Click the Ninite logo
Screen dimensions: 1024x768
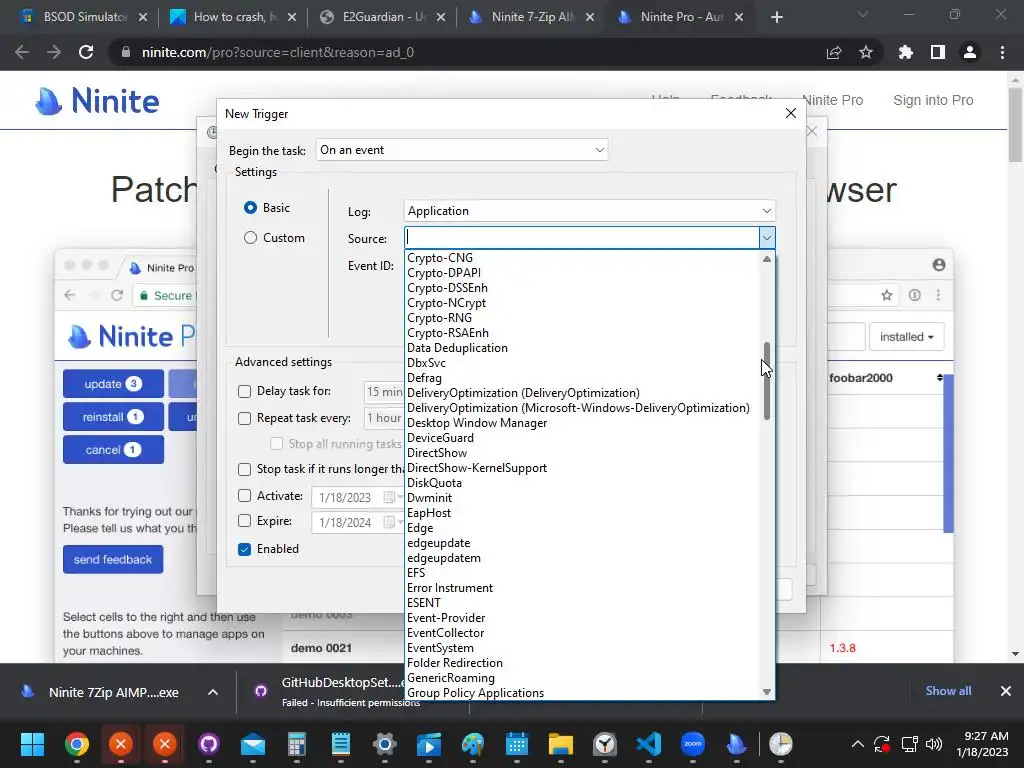(97, 101)
